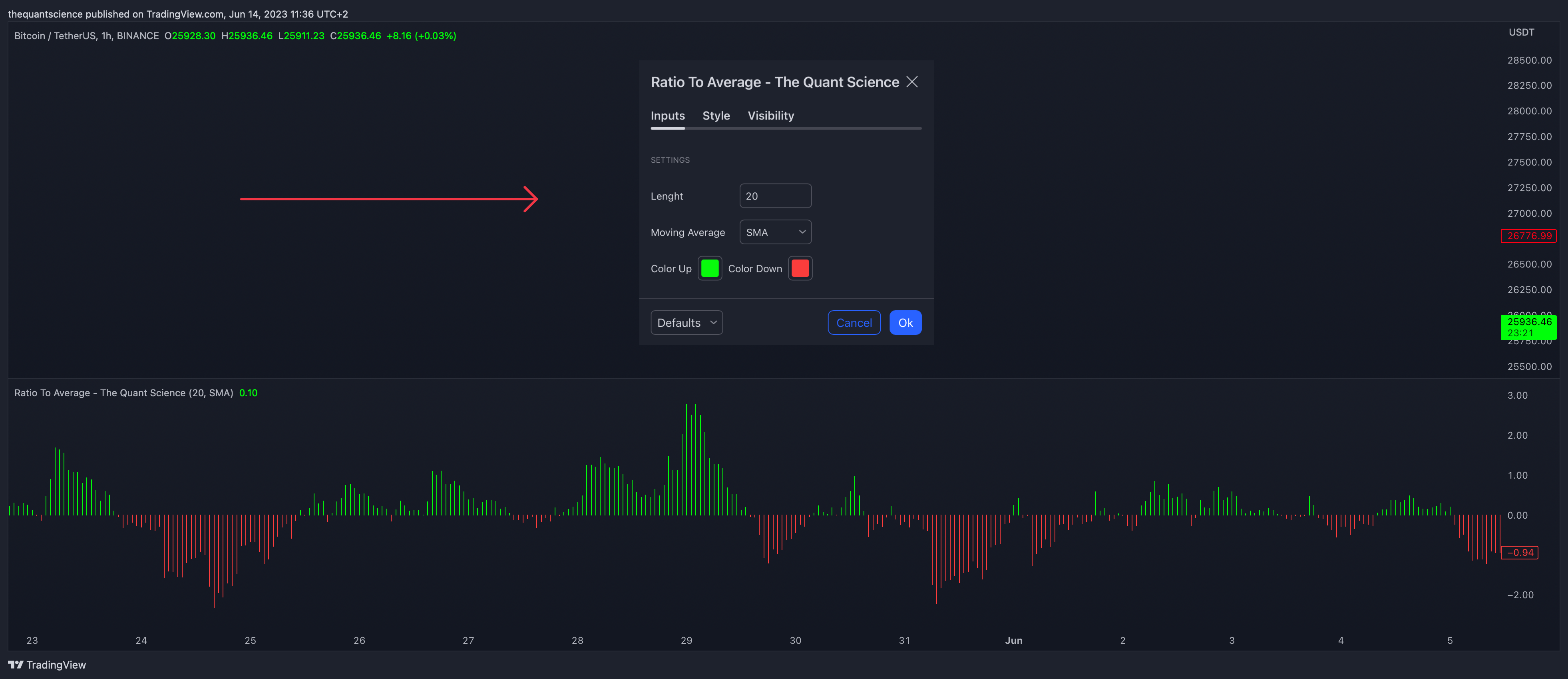Click the indicator value 0.10
The height and width of the screenshot is (679, 1568).
click(x=249, y=393)
